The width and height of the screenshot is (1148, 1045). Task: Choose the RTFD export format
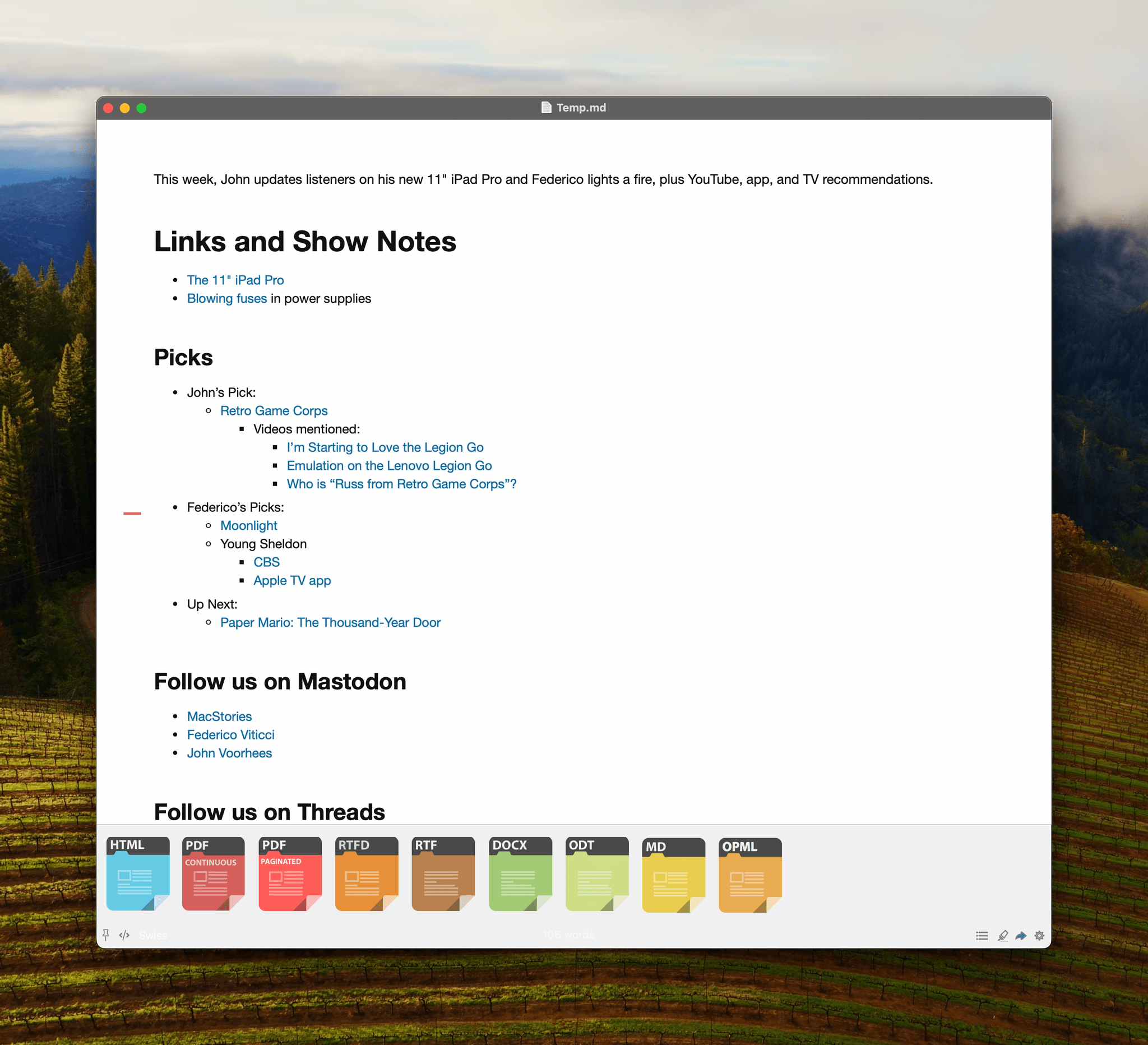(367, 873)
